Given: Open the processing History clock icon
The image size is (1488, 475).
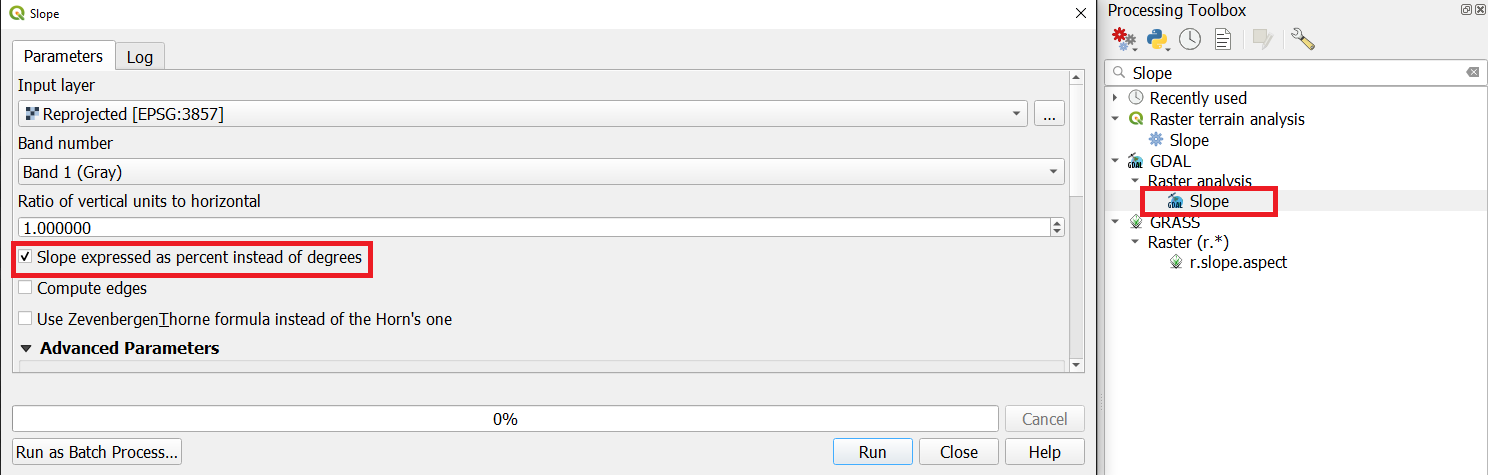Looking at the screenshot, I should tap(1190, 39).
